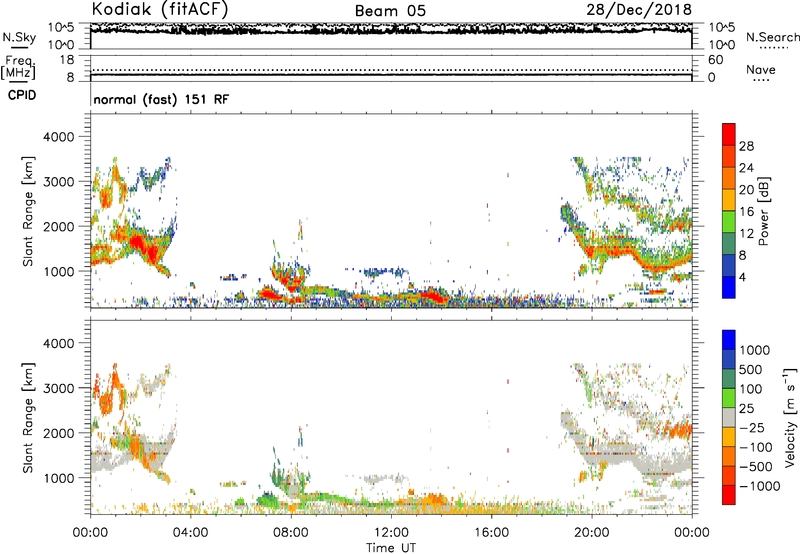Click the 12:00 time axis label
This screenshot has height=554, width=800.
391,533
